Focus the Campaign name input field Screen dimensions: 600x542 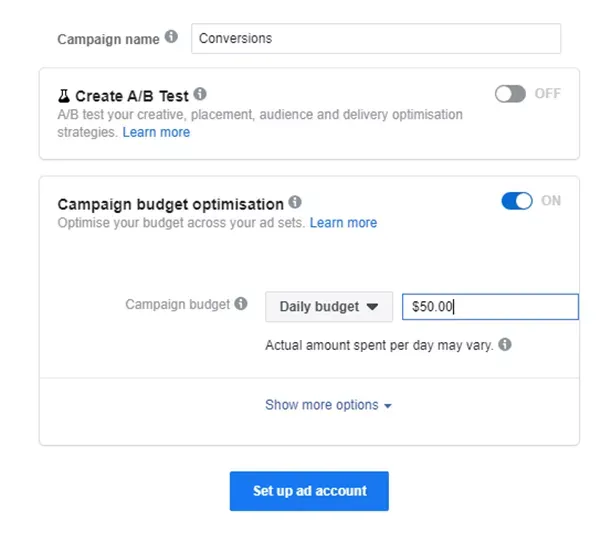coord(376,38)
